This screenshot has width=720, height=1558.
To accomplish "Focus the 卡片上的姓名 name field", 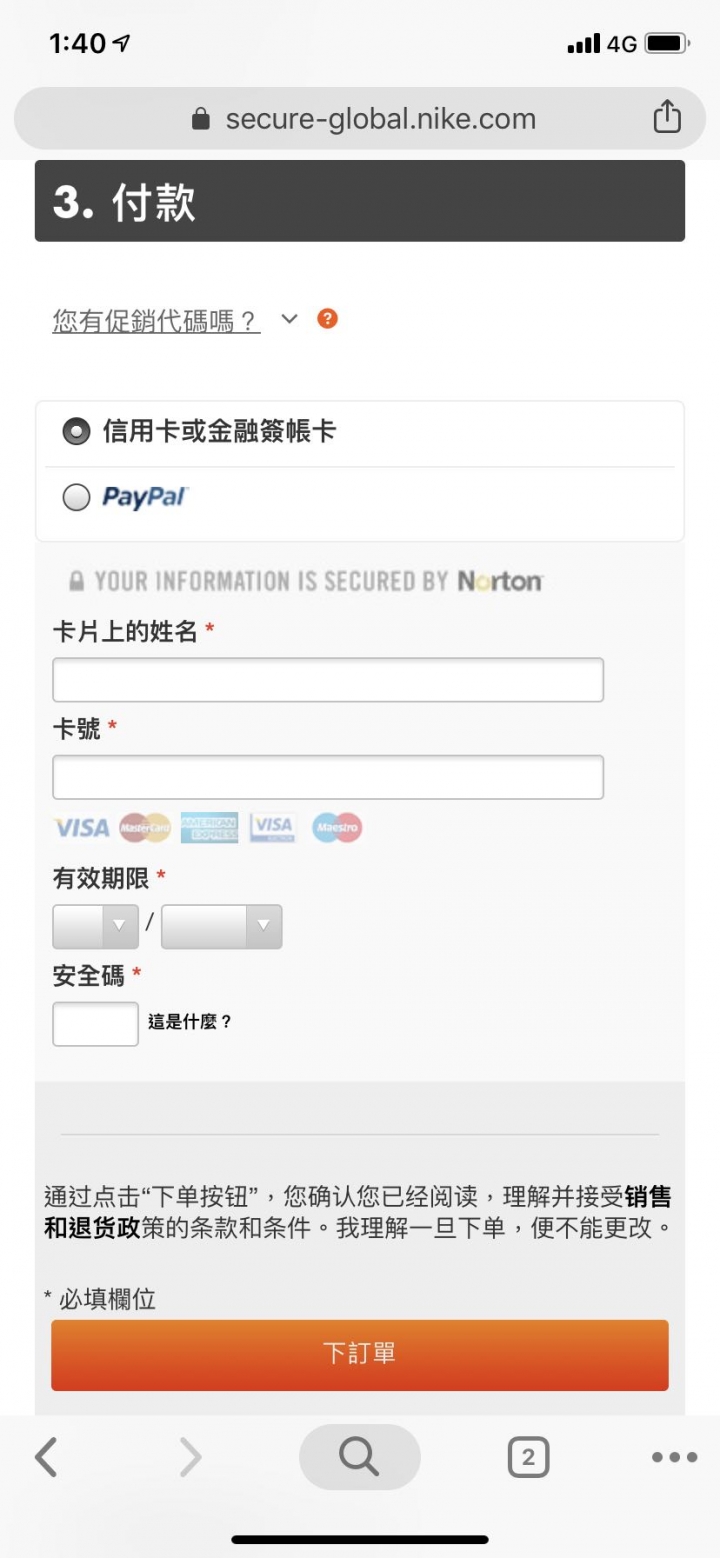I will pos(328,680).
